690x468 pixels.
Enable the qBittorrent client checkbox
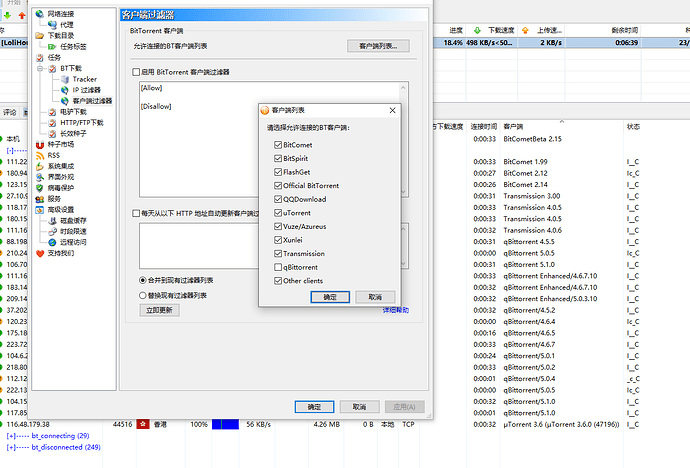tap(278, 267)
